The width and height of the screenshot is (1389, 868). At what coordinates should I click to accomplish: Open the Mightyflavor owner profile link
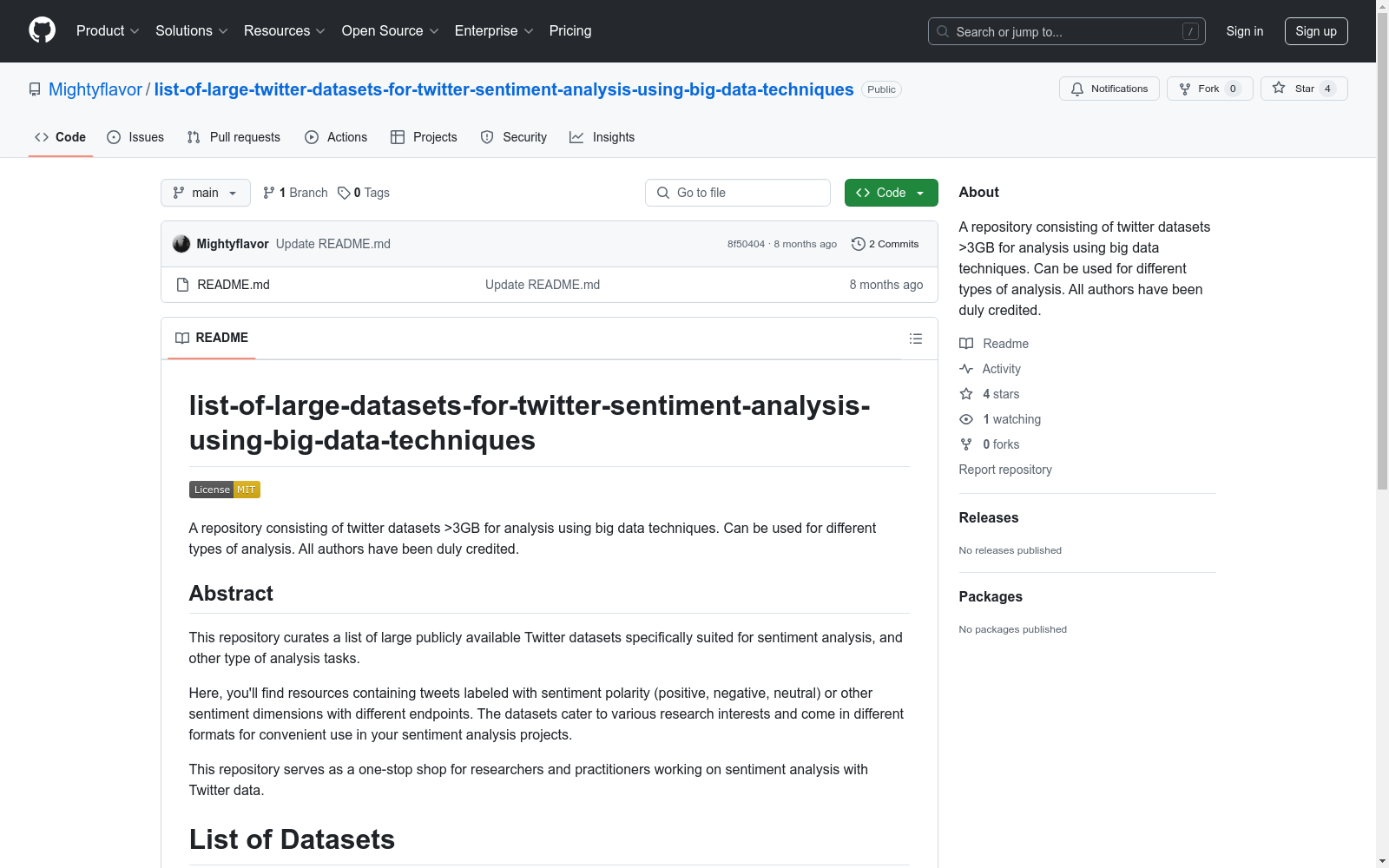tap(95, 89)
